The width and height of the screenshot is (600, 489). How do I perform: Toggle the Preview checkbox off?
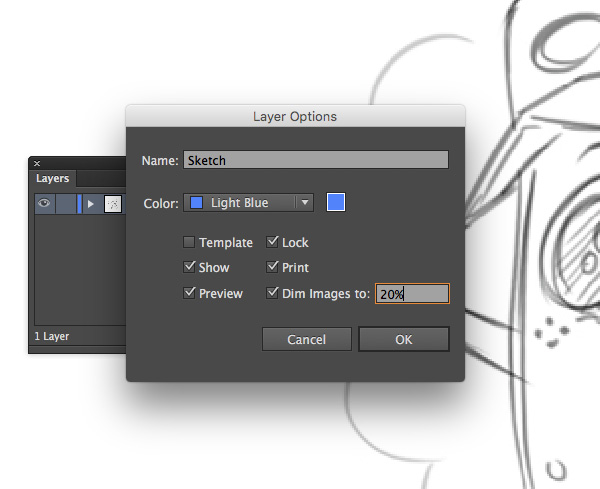(x=189, y=294)
